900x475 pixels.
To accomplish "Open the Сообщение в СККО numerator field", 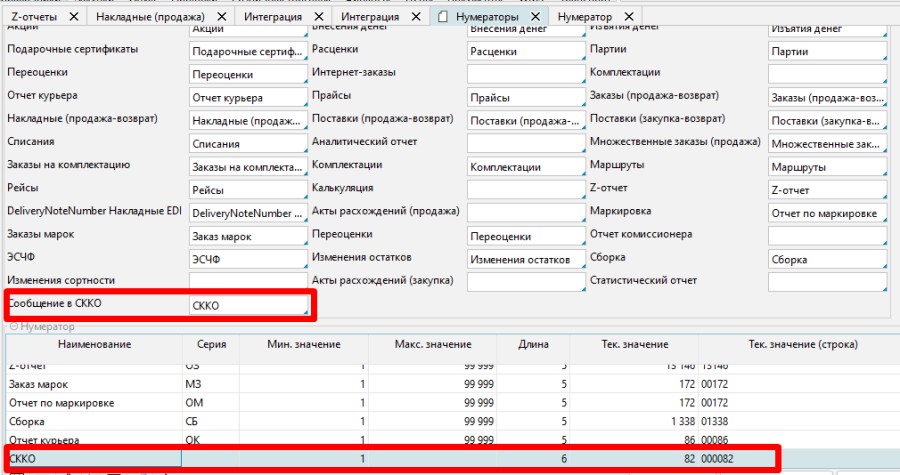I will pos(247,305).
